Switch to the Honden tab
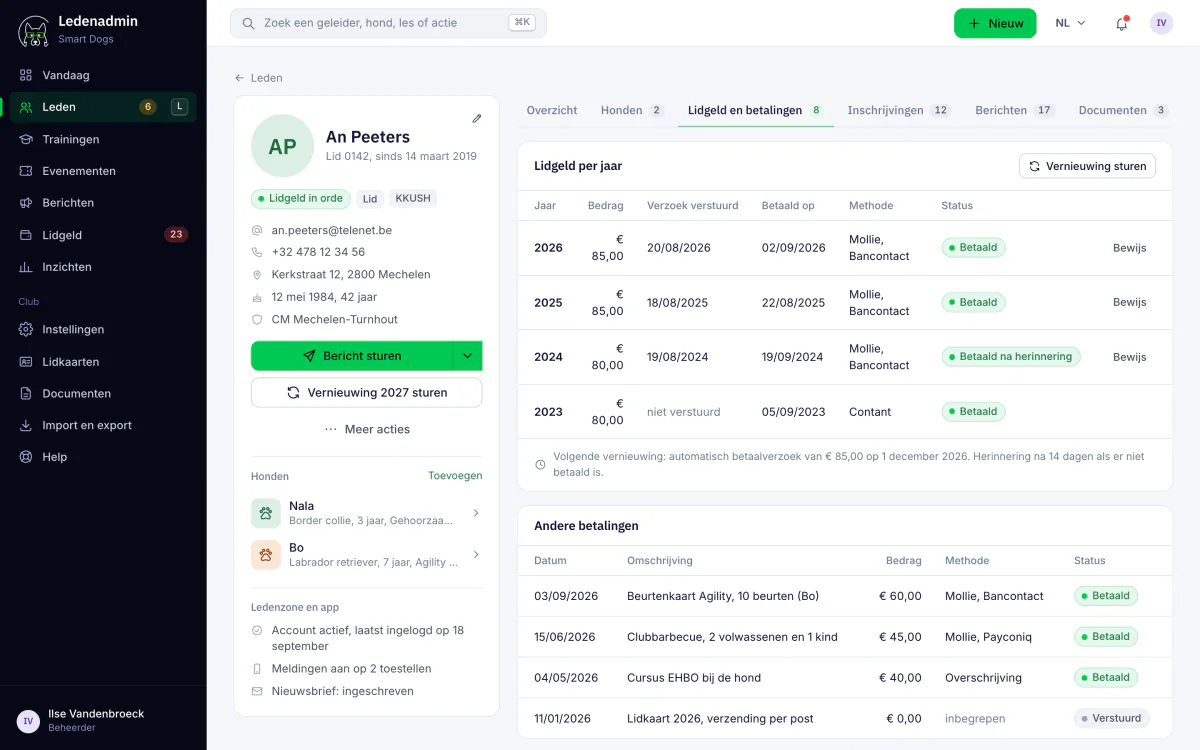The width and height of the screenshot is (1200, 750). (632, 110)
